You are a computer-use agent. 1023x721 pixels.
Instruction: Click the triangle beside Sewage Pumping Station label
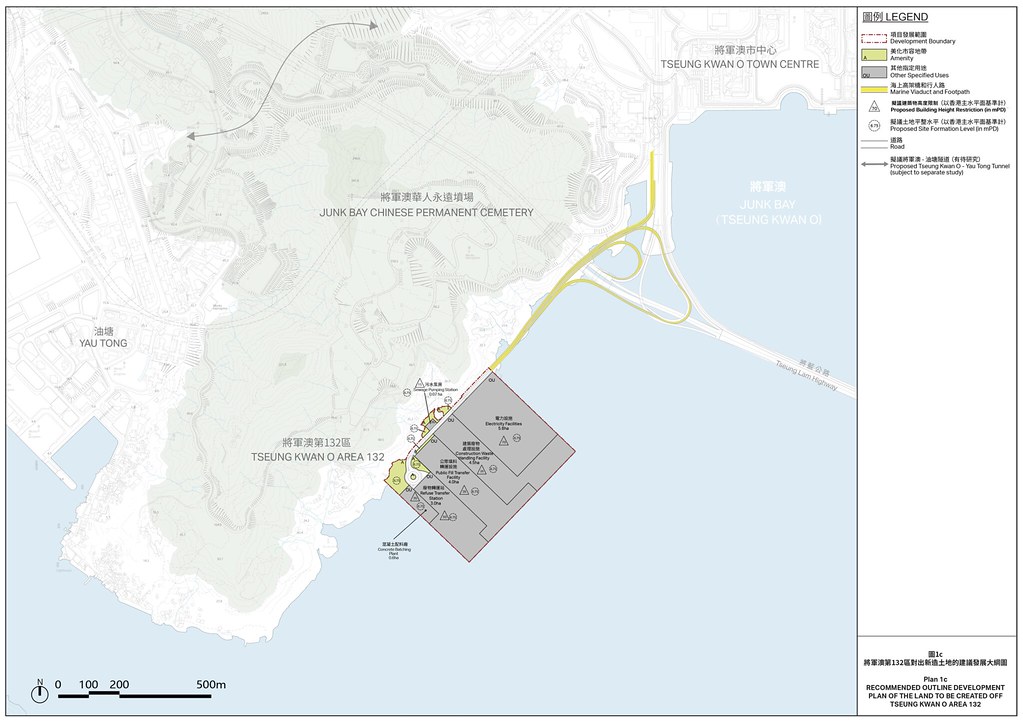click(x=420, y=385)
